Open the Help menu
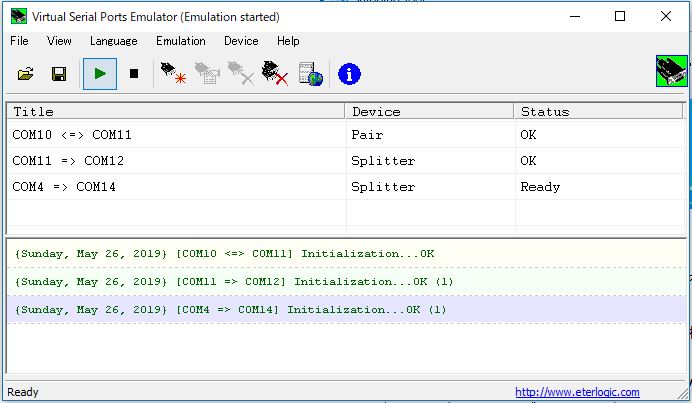 (x=288, y=41)
